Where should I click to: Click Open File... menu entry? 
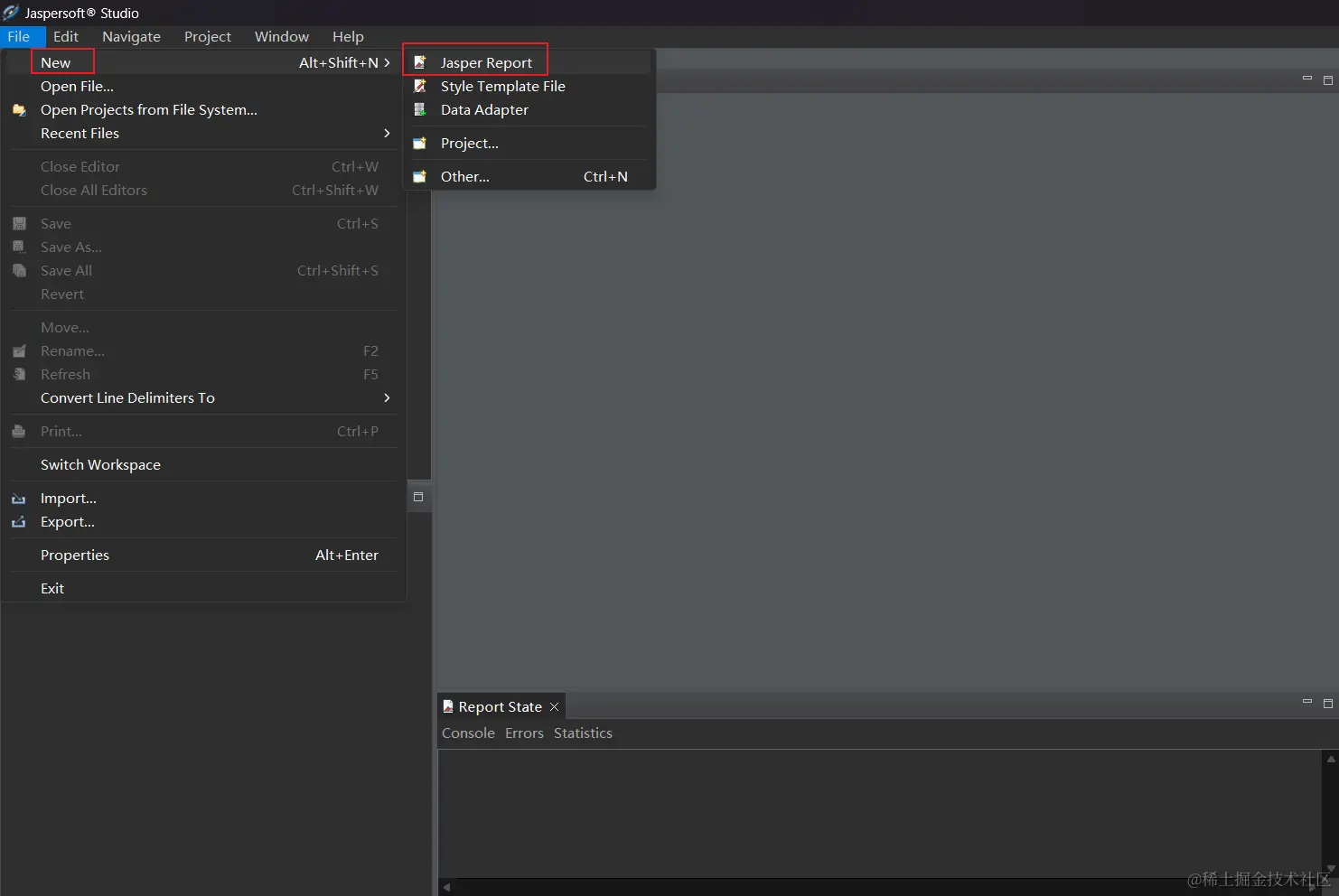click(x=204, y=86)
